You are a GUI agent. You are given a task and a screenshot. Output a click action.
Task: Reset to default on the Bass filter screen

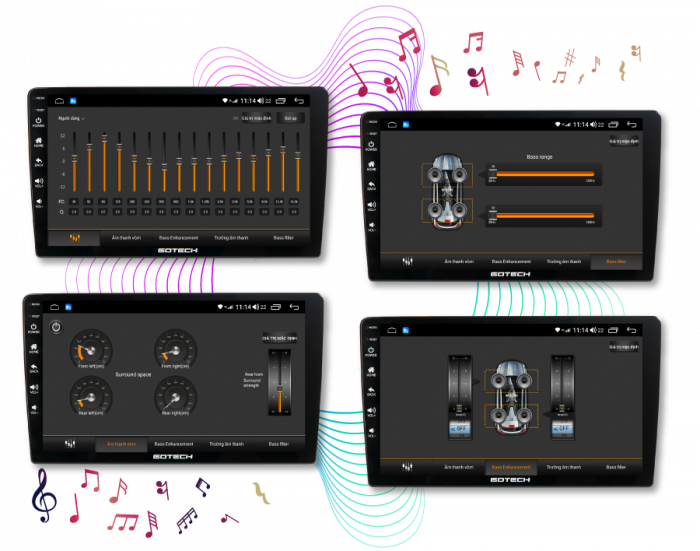click(624, 141)
